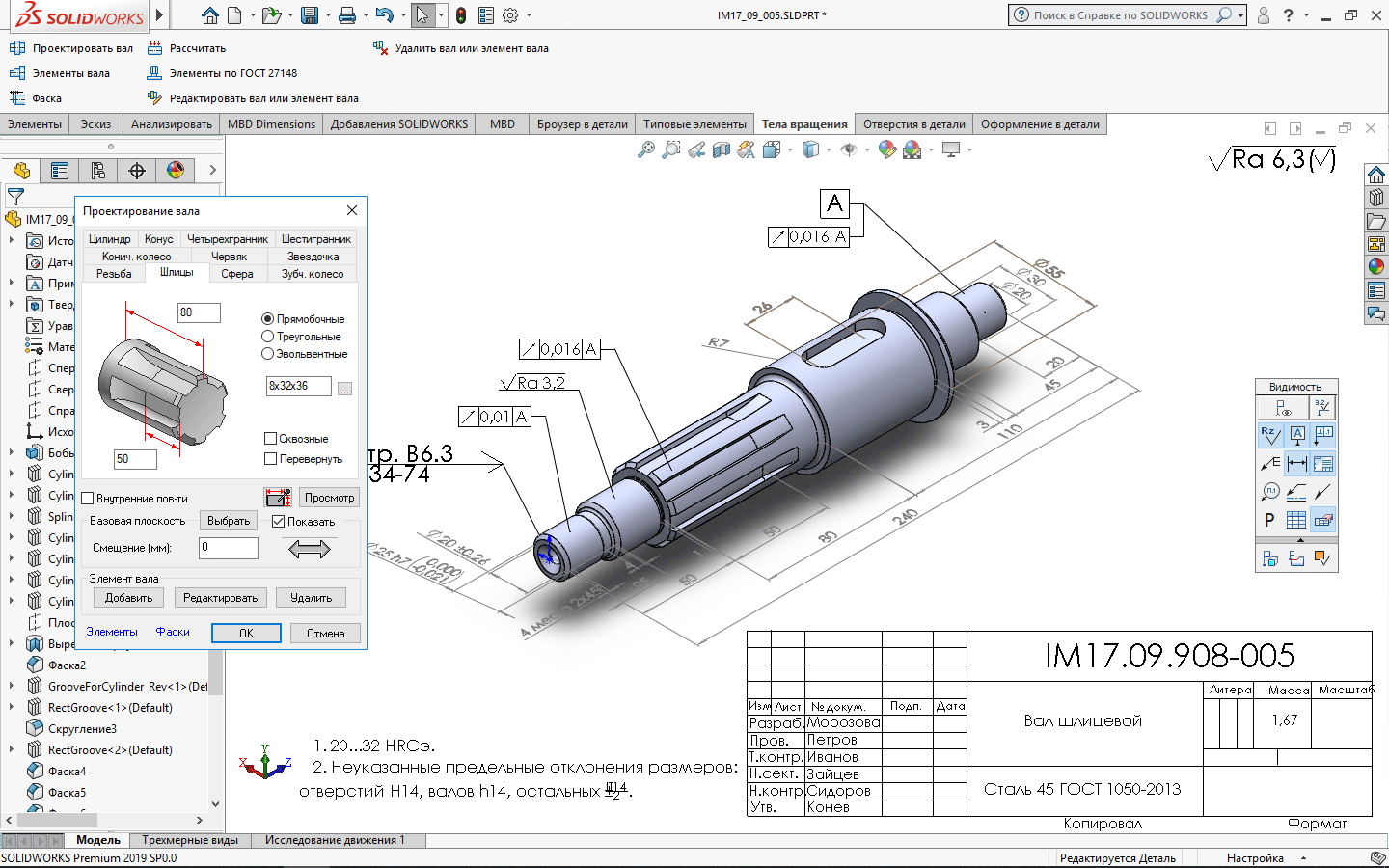Click the Save file icon

click(310, 15)
